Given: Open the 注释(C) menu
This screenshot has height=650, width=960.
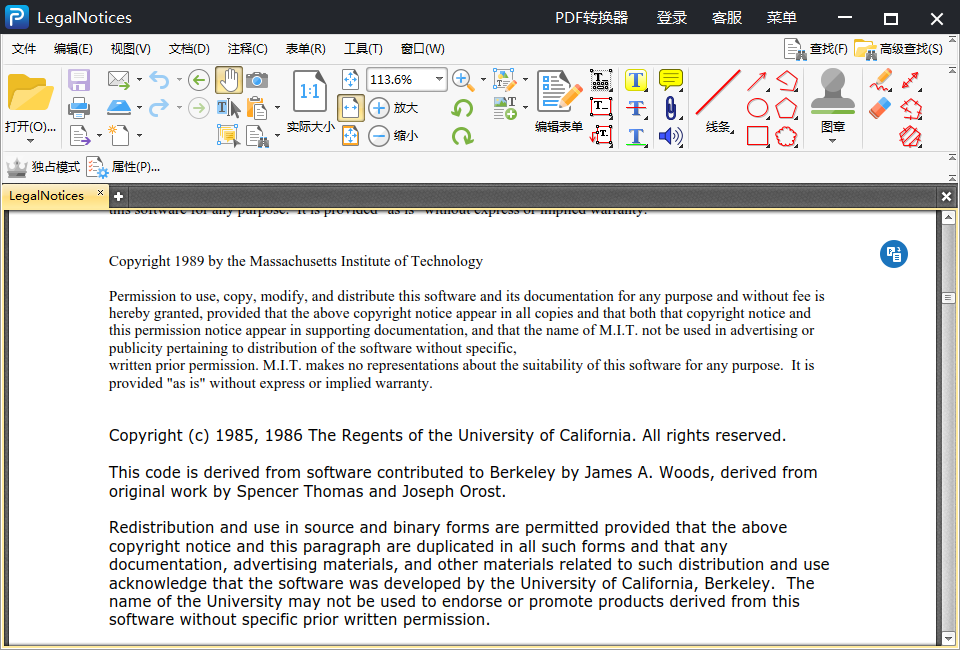Looking at the screenshot, I should [x=247, y=49].
